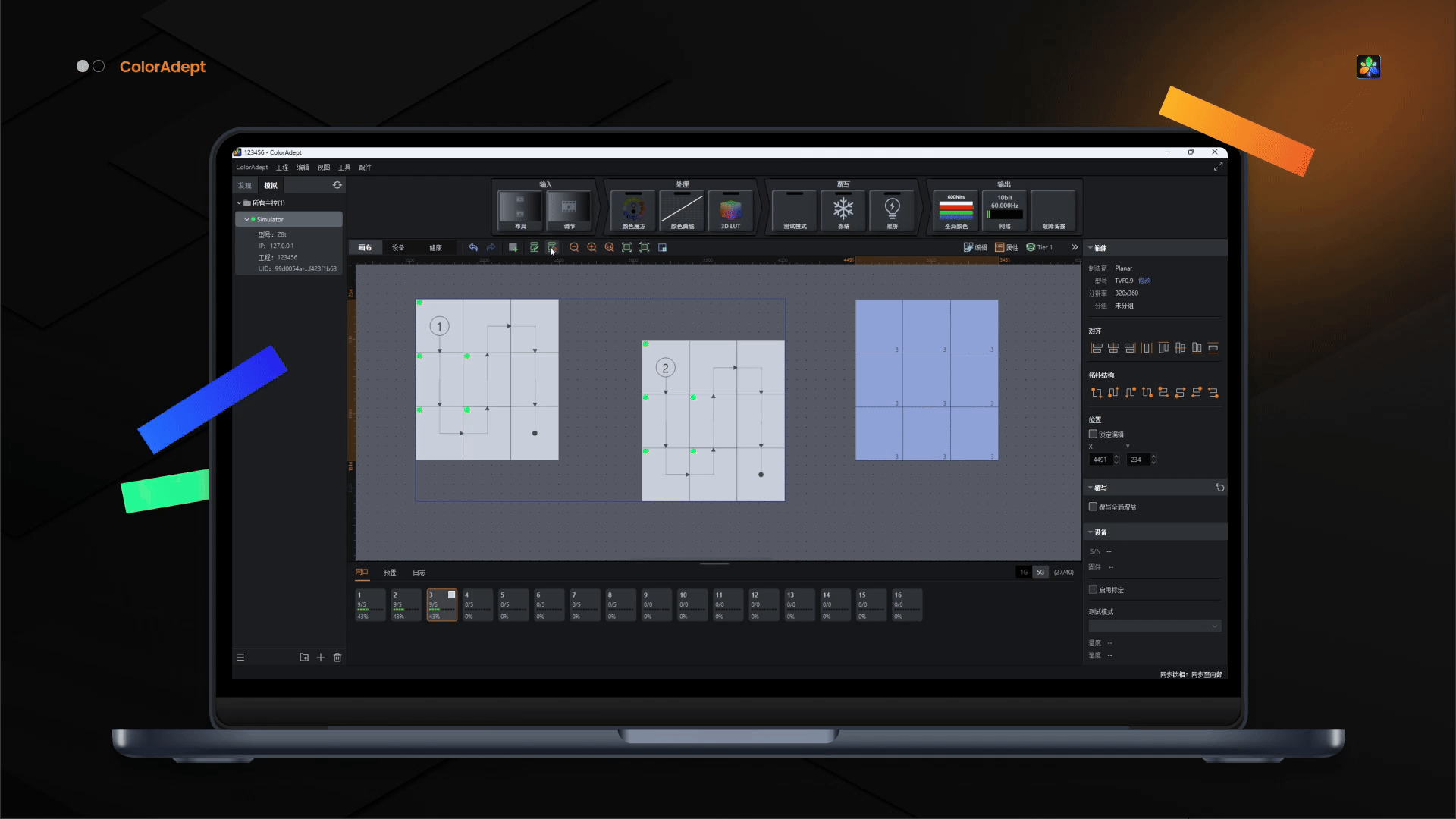
Task: Click the fullscreen expand icon near menu bar
Action: 1218,167
